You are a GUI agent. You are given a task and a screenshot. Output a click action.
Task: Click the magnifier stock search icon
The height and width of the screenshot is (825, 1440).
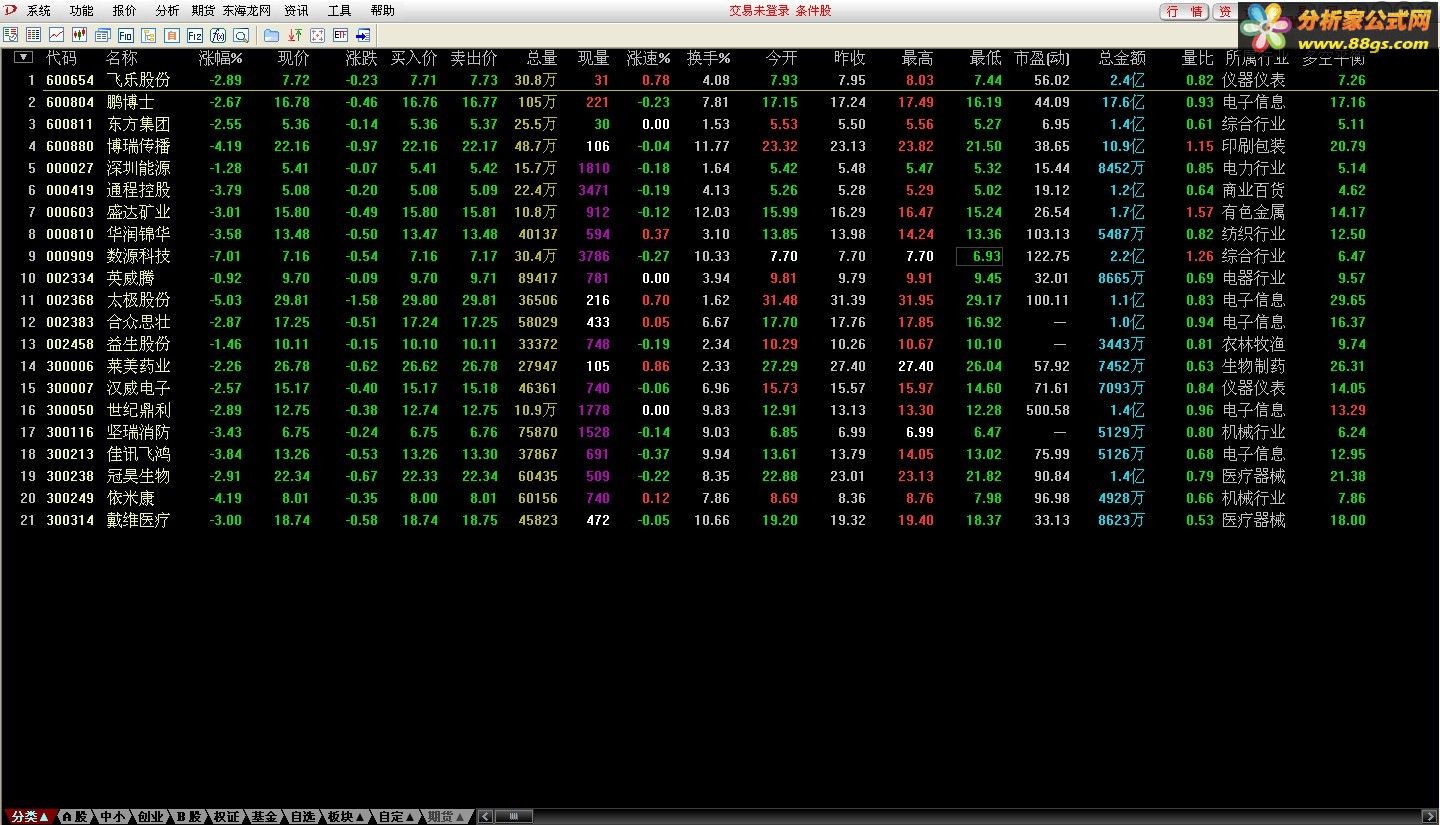pos(241,35)
